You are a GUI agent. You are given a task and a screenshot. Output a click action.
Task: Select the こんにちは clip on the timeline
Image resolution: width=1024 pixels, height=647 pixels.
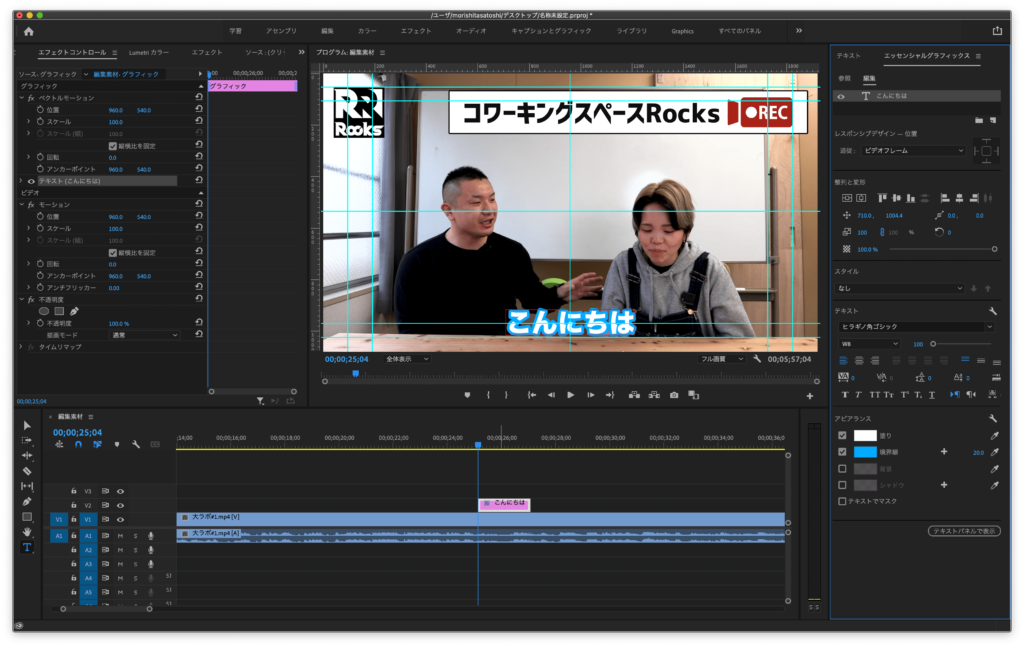(x=504, y=504)
